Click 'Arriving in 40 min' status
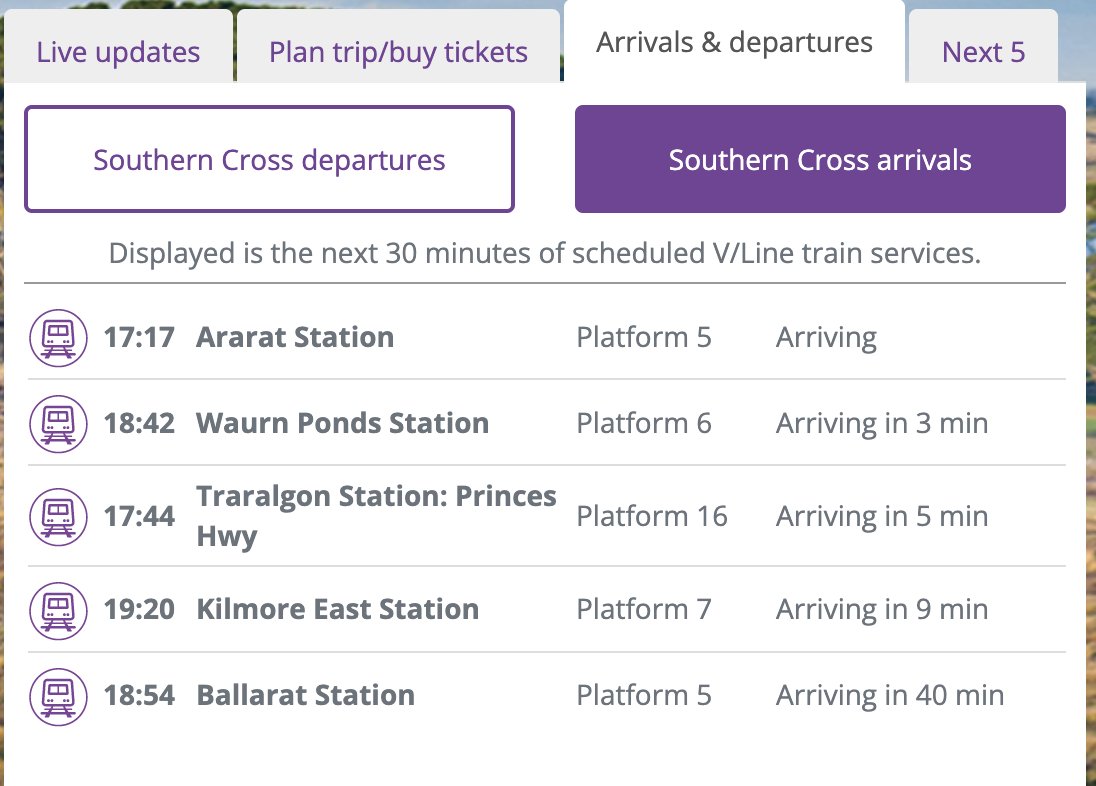 point(890,696)
